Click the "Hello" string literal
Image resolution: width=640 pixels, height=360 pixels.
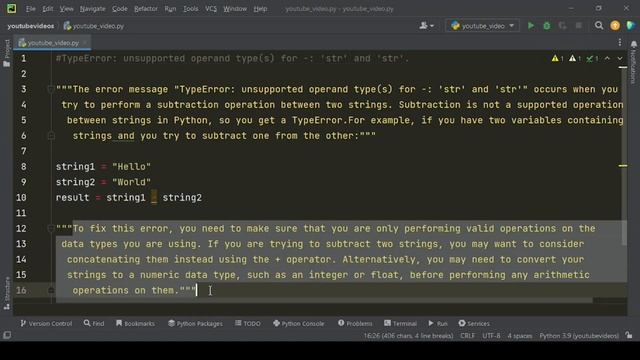[131, 167]
